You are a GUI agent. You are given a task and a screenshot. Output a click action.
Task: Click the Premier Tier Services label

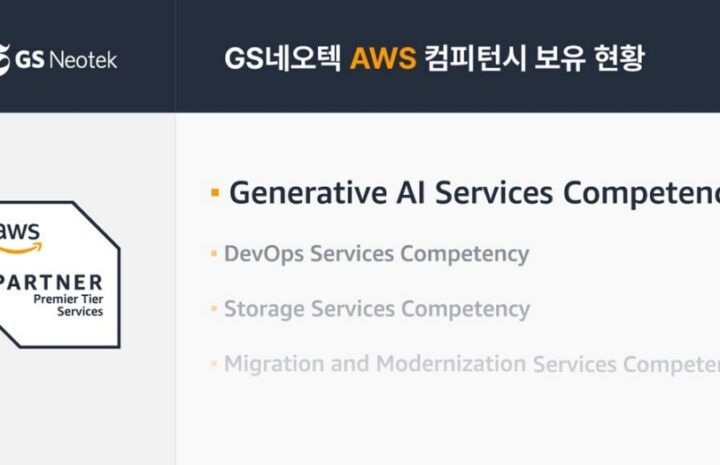68,305
